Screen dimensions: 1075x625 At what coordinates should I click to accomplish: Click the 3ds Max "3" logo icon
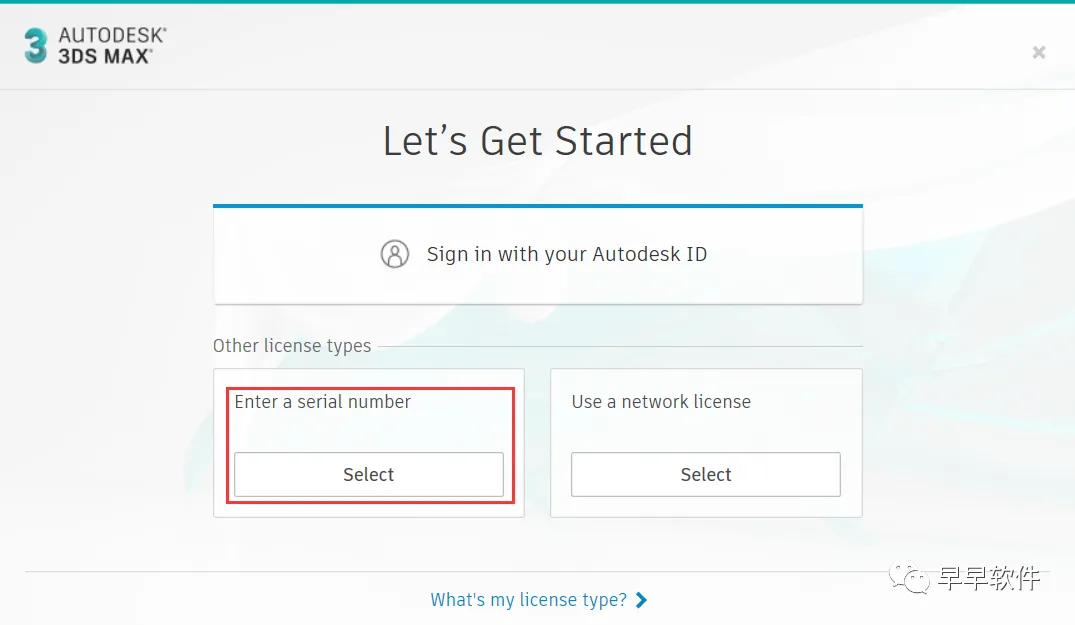(x=36, y=46)
